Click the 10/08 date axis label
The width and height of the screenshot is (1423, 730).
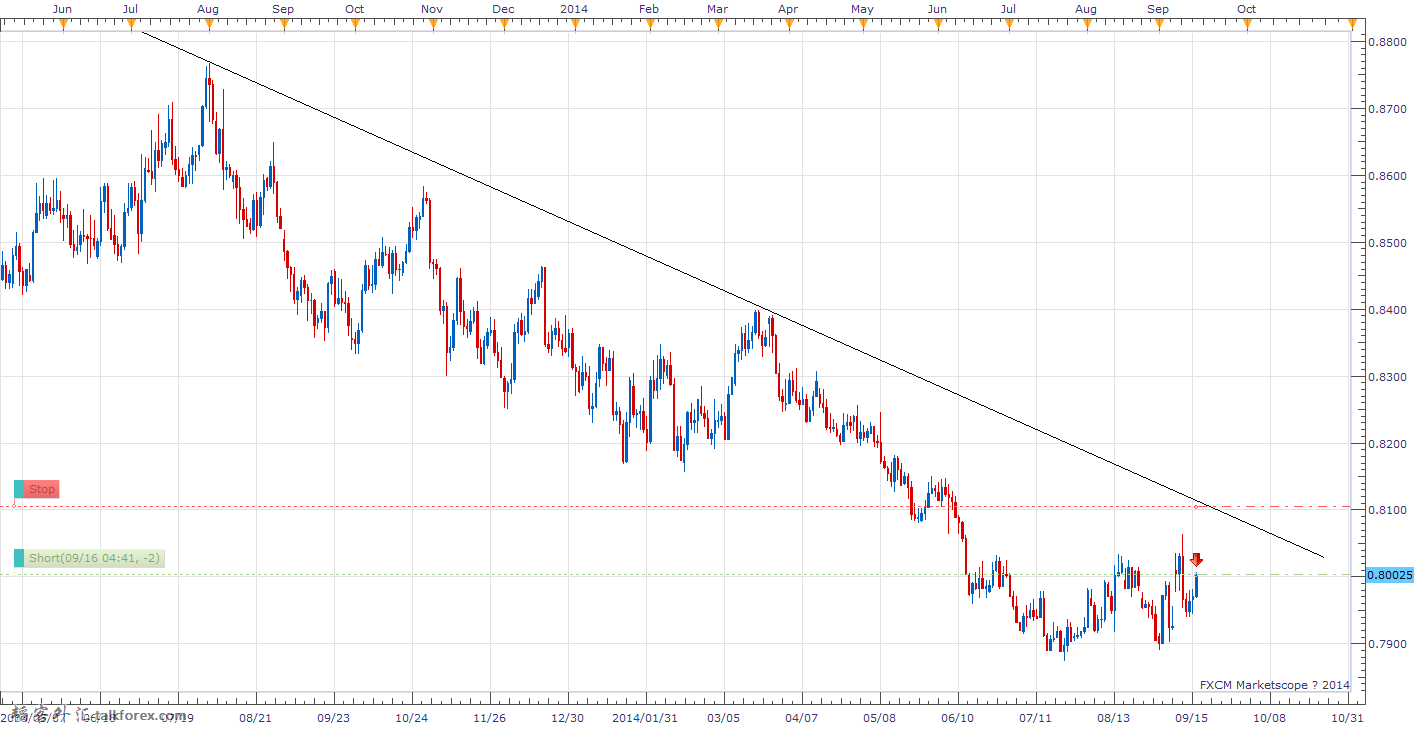click(x=1269, y=717)
